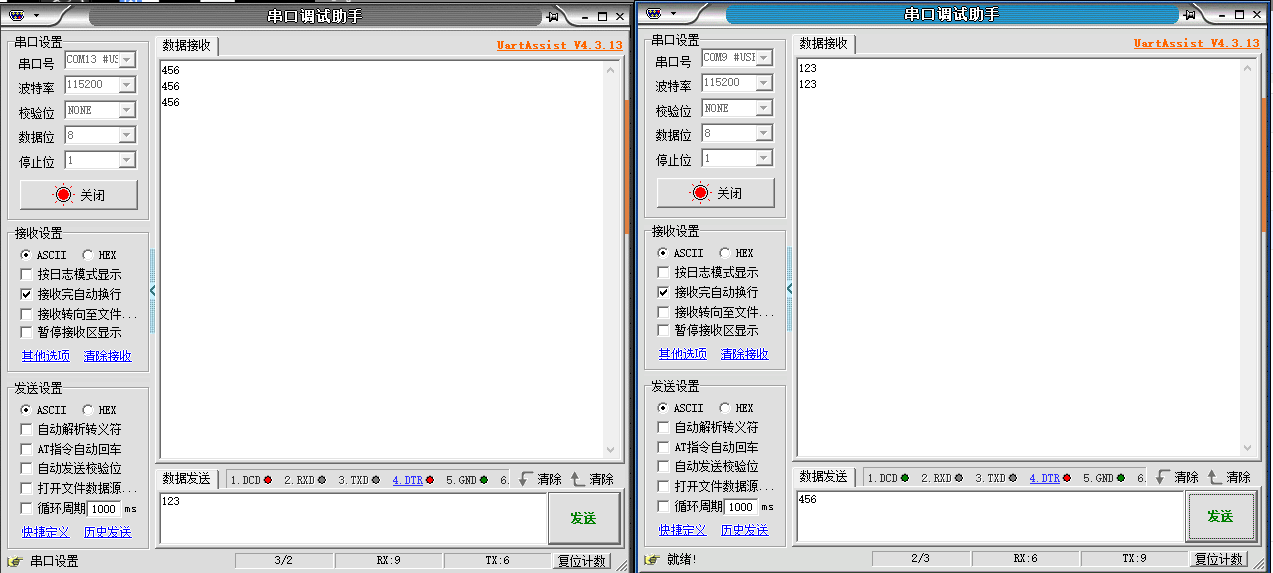Select the 数据接收 tab in the left window

[x=187, y=45]
